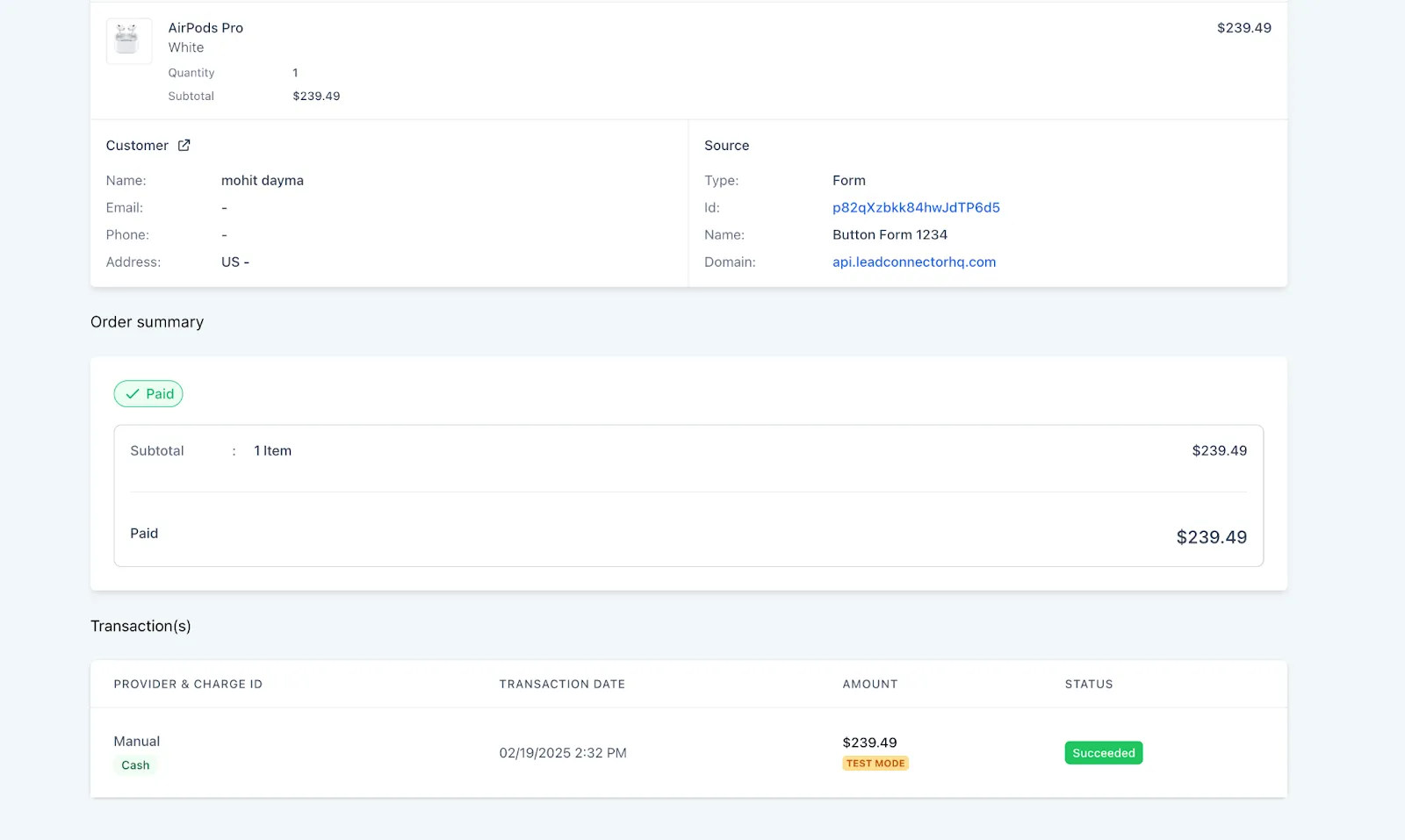This screenshot has height=840, width=1405.
Task: Click customer name mohit dayma
Action: point(263,181)
